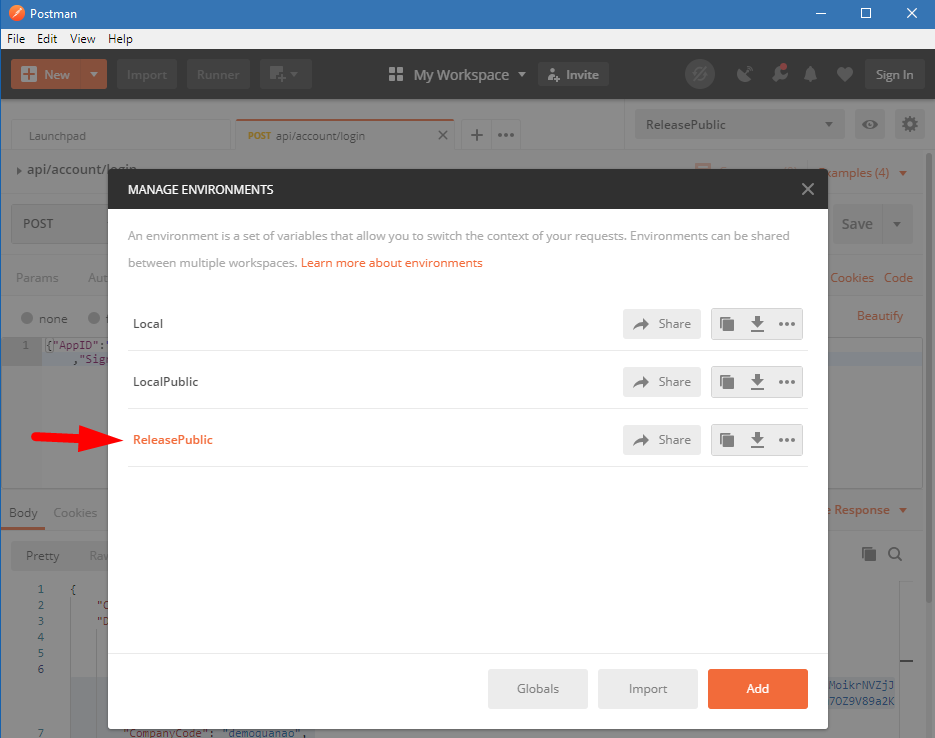Search within the response body
The image size is (935, 738).
894,554
